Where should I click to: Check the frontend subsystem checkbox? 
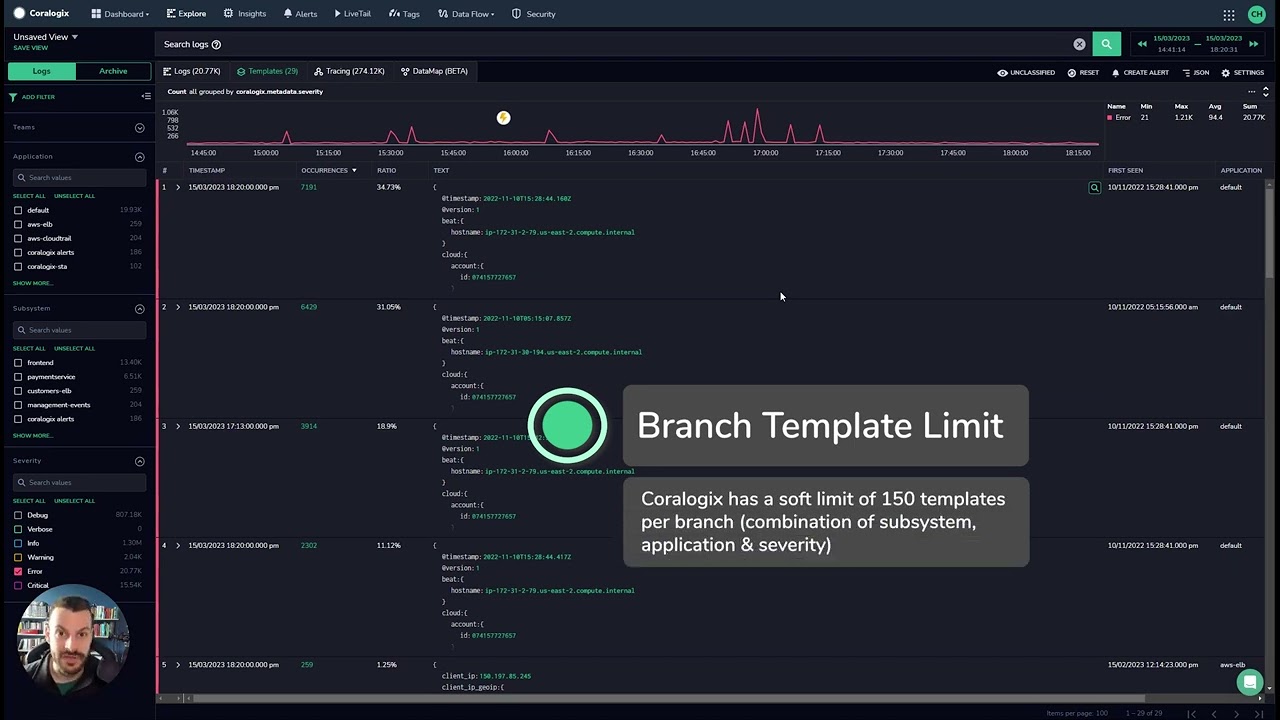point(18,362)
